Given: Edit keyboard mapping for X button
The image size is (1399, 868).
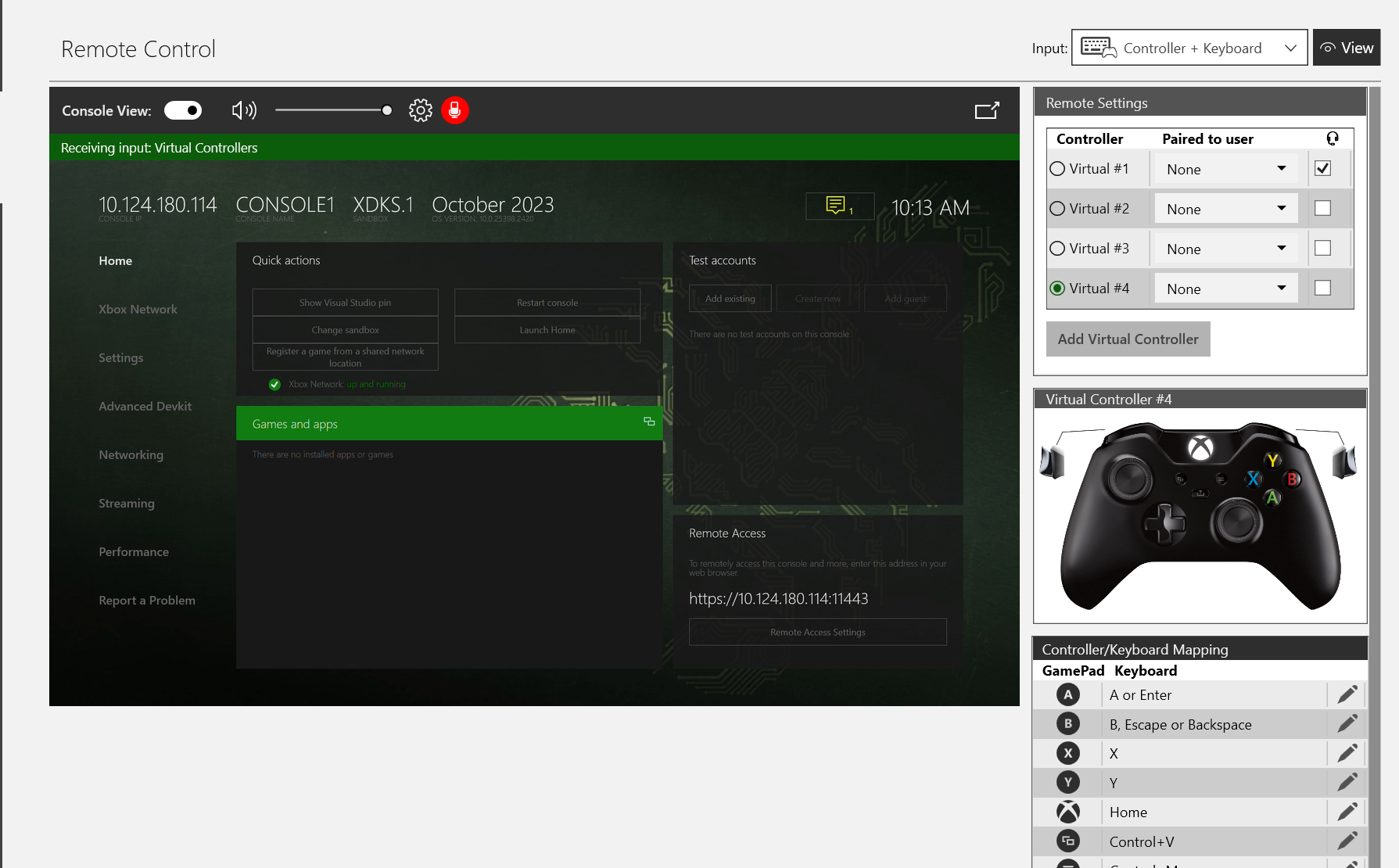Looking at the screenshot, I should [1347, 753].
